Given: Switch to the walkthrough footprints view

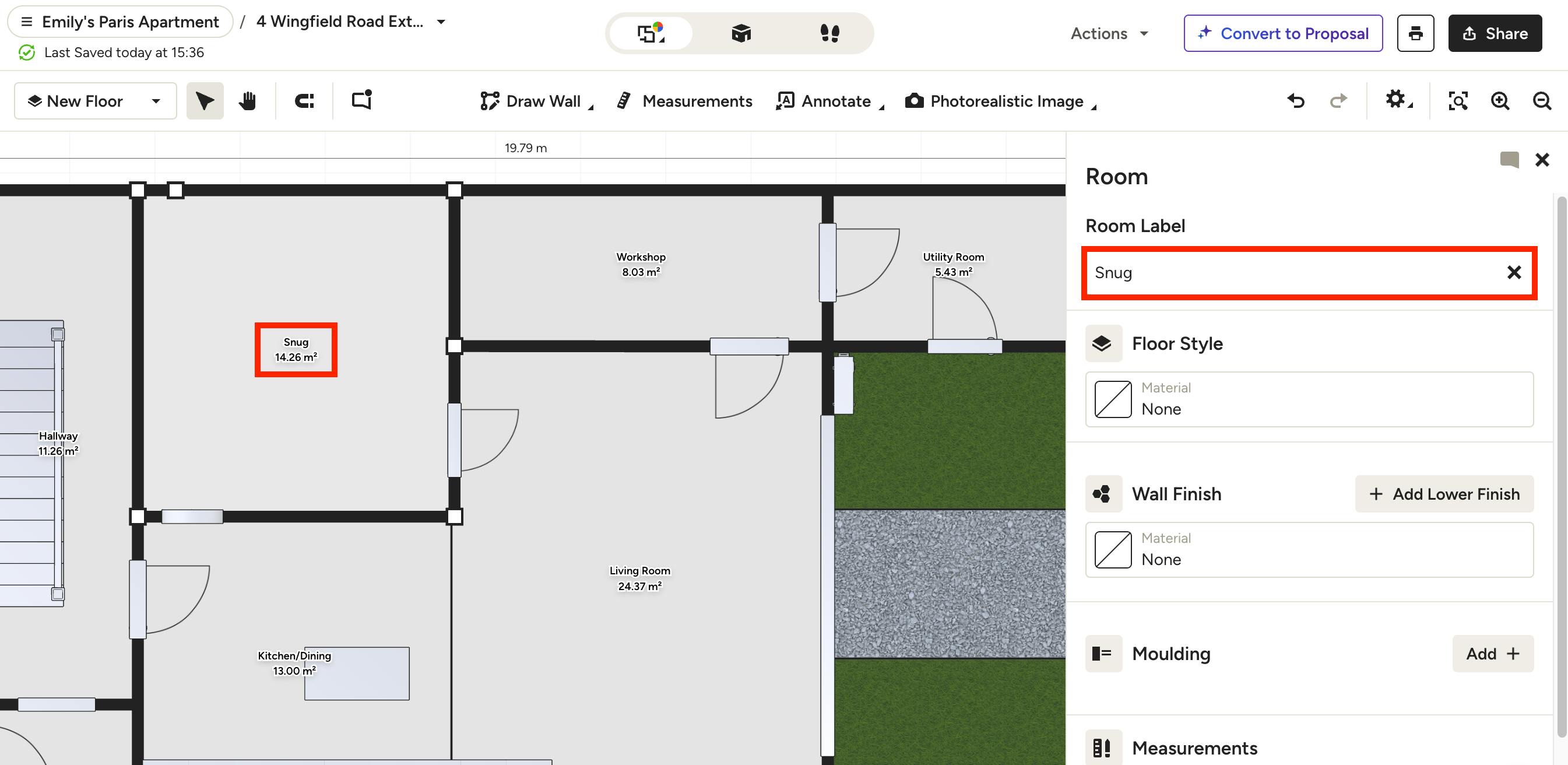Looking at the screenshot, I should 829,33.
